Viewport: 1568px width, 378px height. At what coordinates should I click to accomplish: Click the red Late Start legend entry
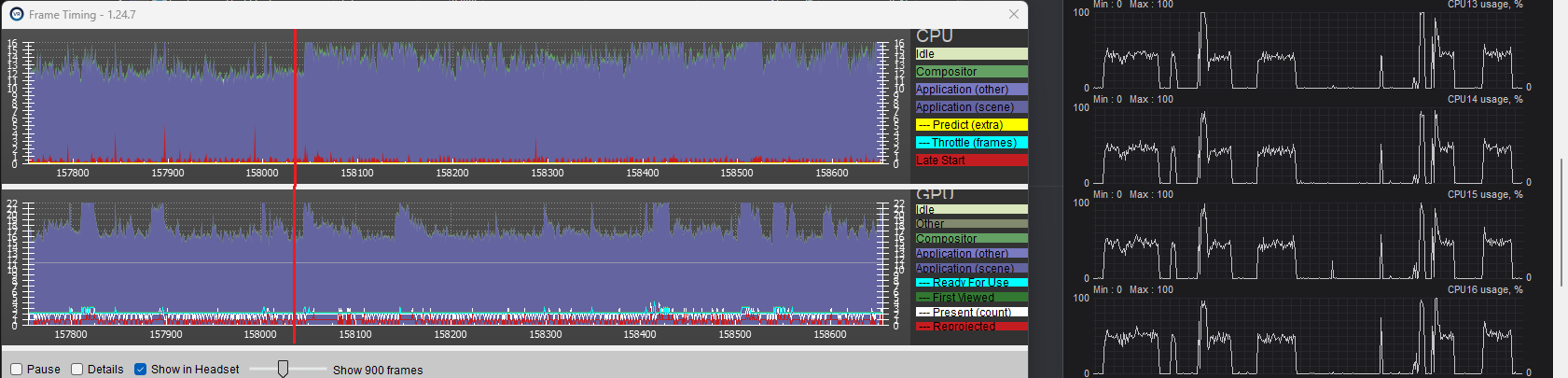(971, 161)
